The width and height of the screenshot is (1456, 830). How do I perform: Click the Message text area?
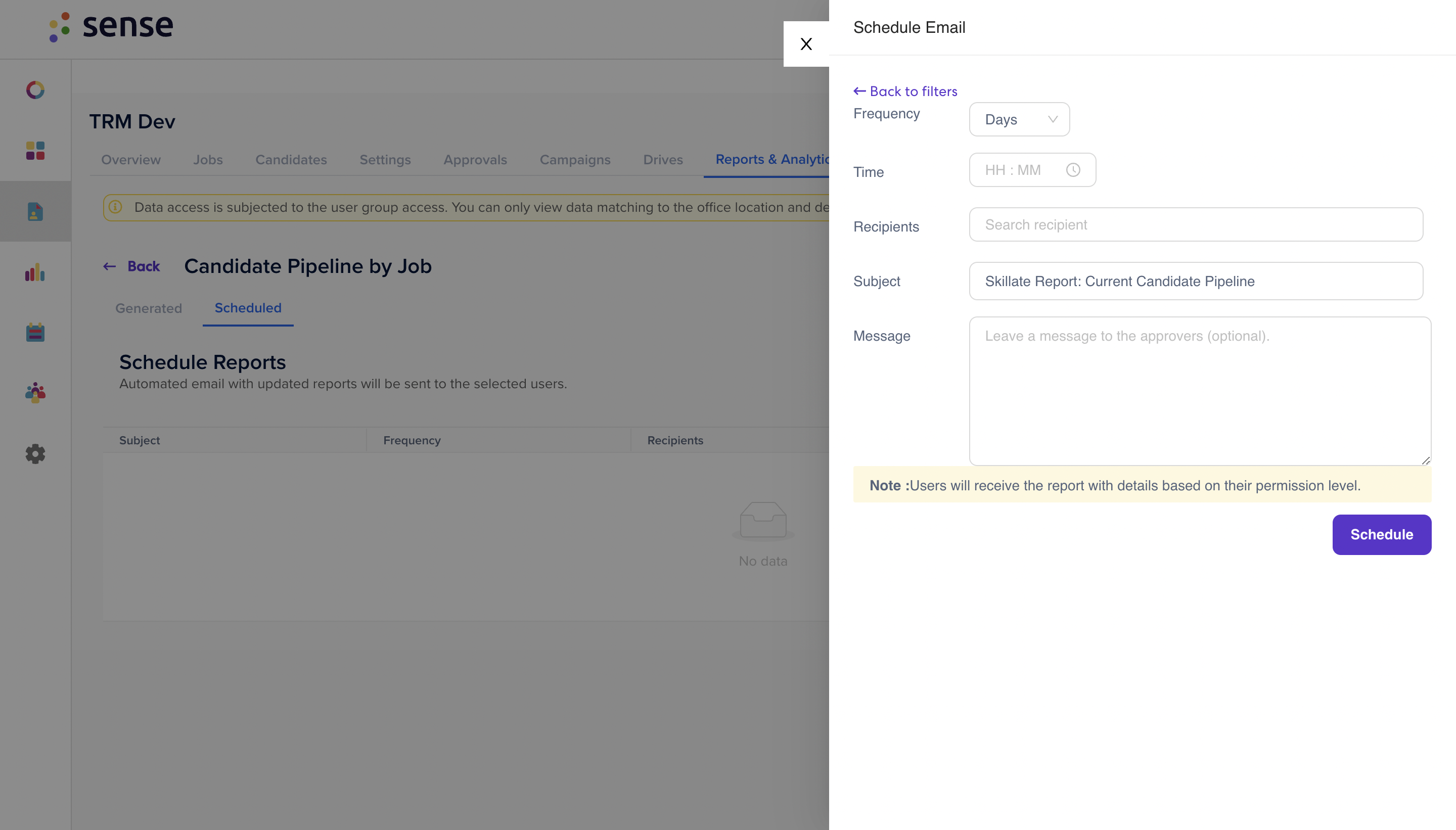click(x=1200, y=391)
